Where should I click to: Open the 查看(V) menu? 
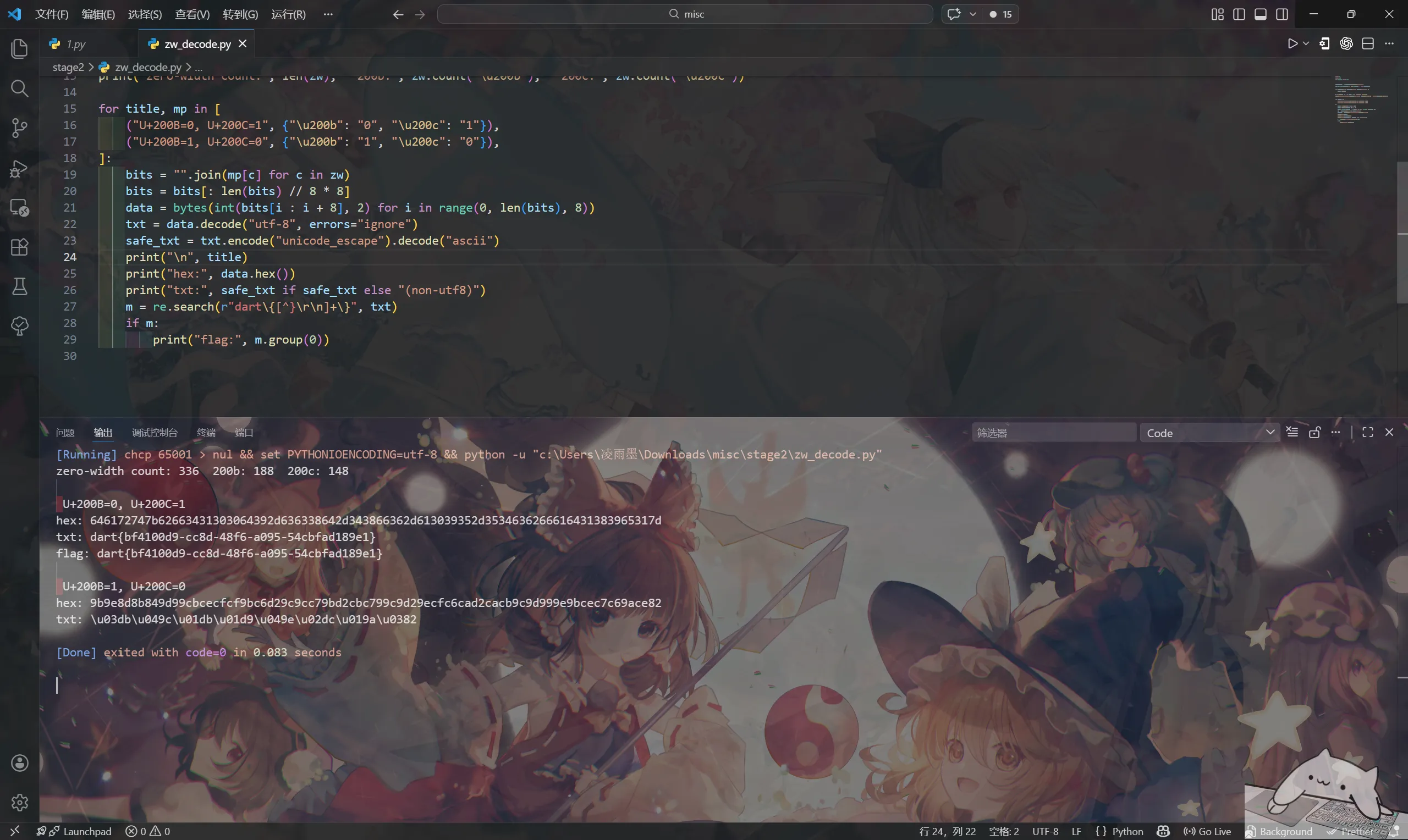point(192,14)
